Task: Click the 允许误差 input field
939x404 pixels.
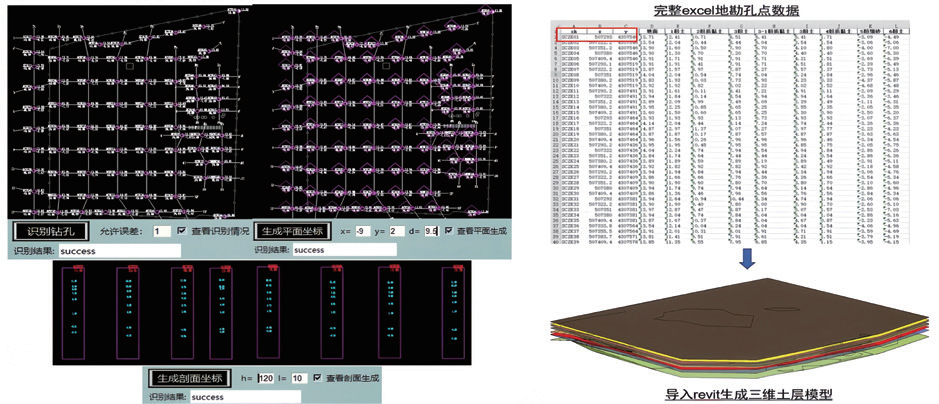Action: pos(160,231)
